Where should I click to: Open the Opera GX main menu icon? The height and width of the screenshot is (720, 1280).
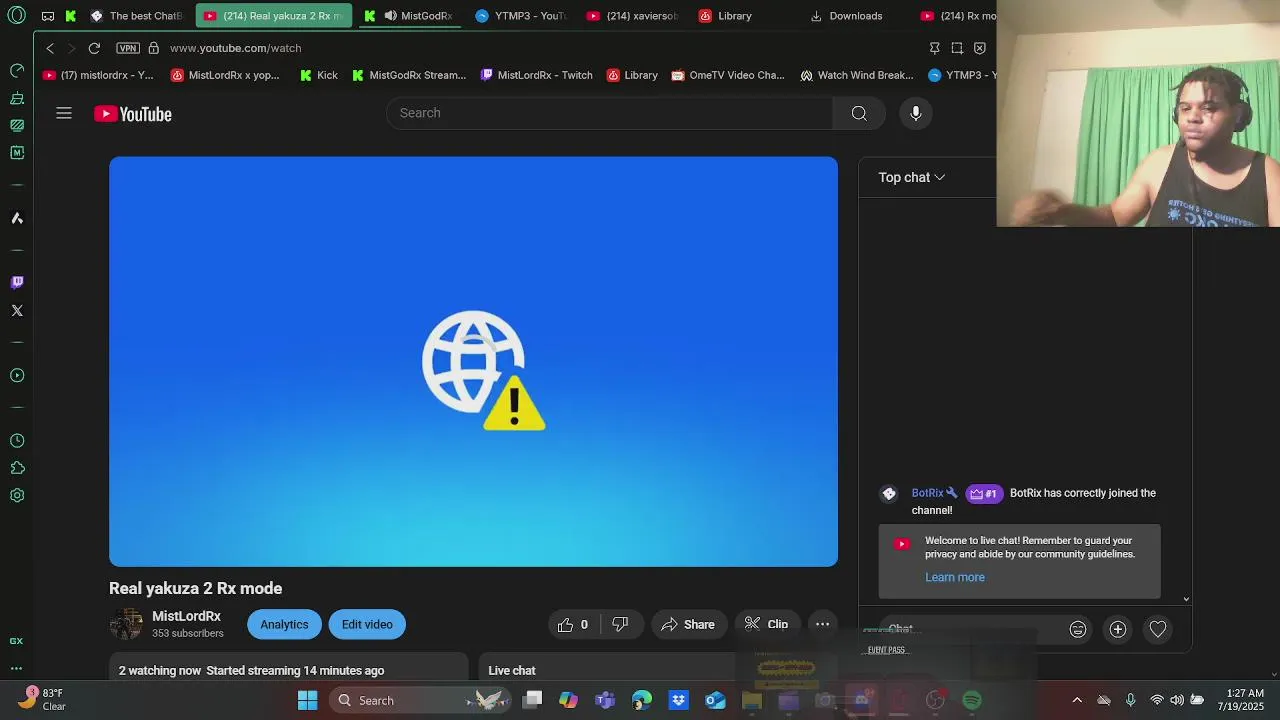coord(17,15)
